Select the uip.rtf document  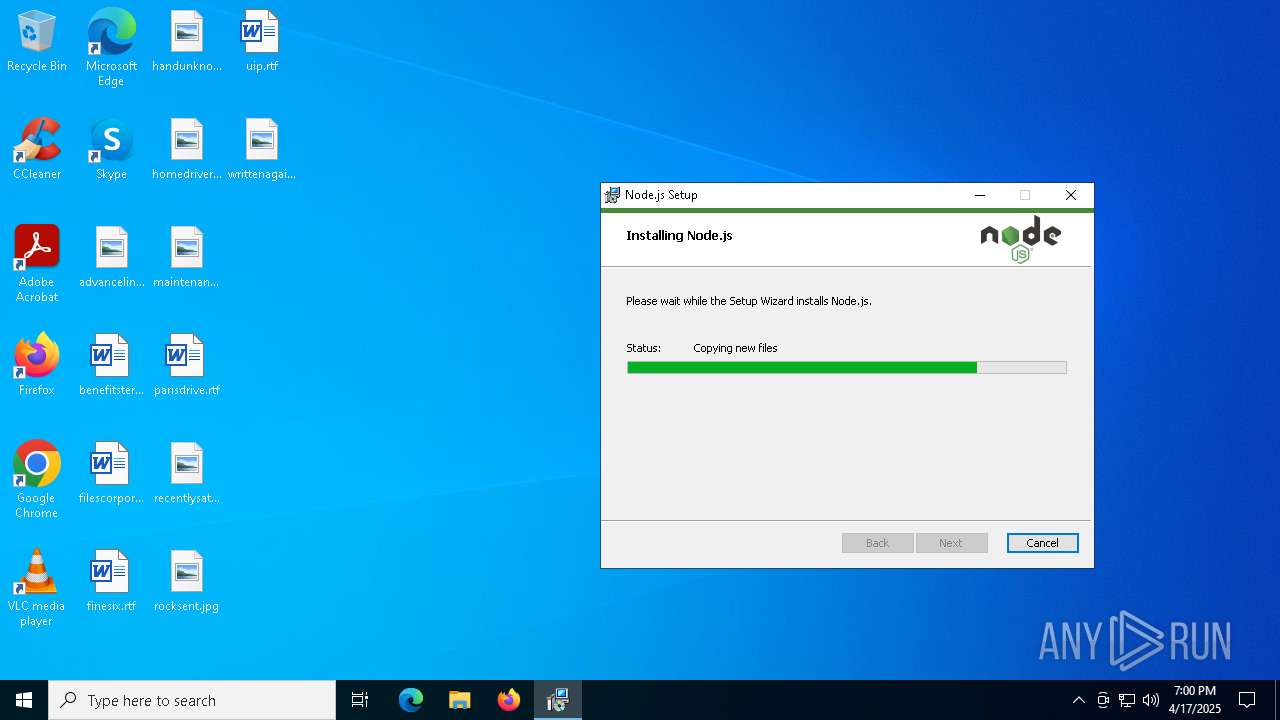[261, 42]
